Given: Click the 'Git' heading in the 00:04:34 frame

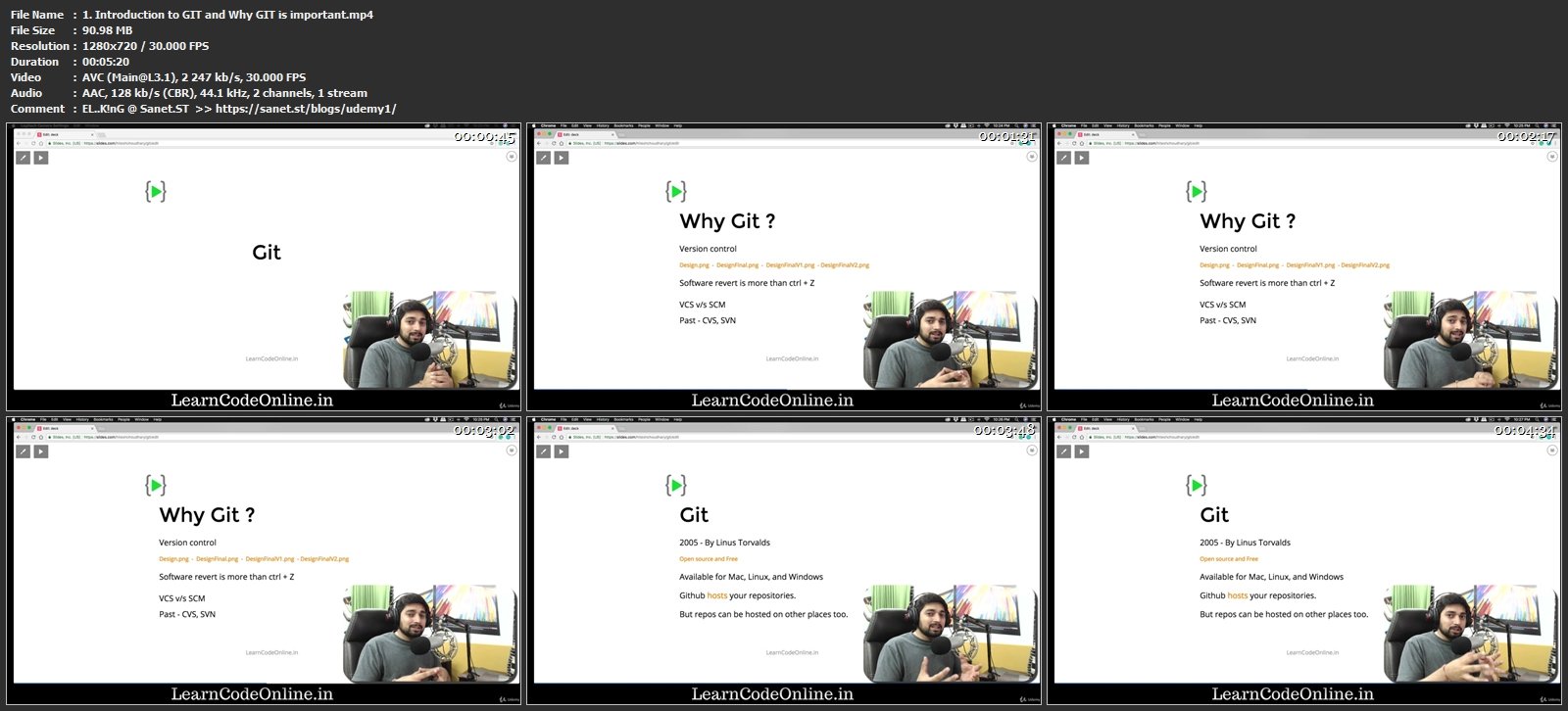Looking at the screenshot, I should pyautogui.click(x=1214, y=515).
